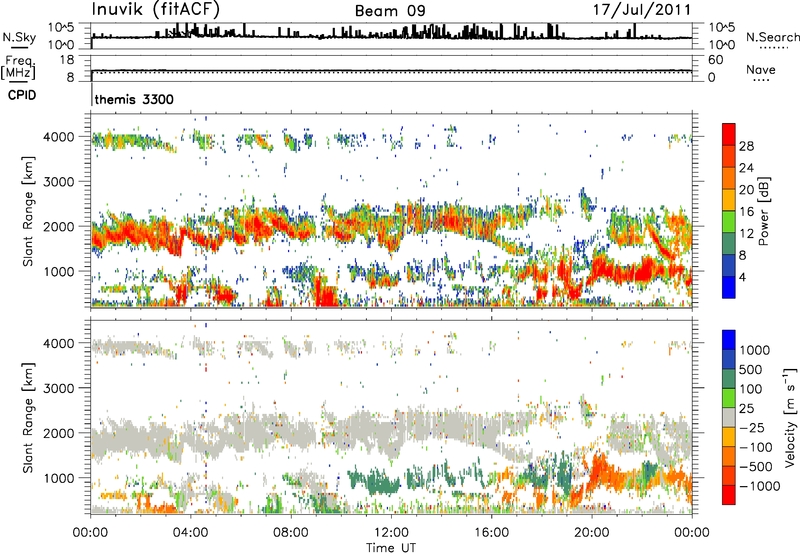The image size is (800, 554).
Task: Click velocity panel 'Slant Range [km]' axis title
Action: click(28, 418)
